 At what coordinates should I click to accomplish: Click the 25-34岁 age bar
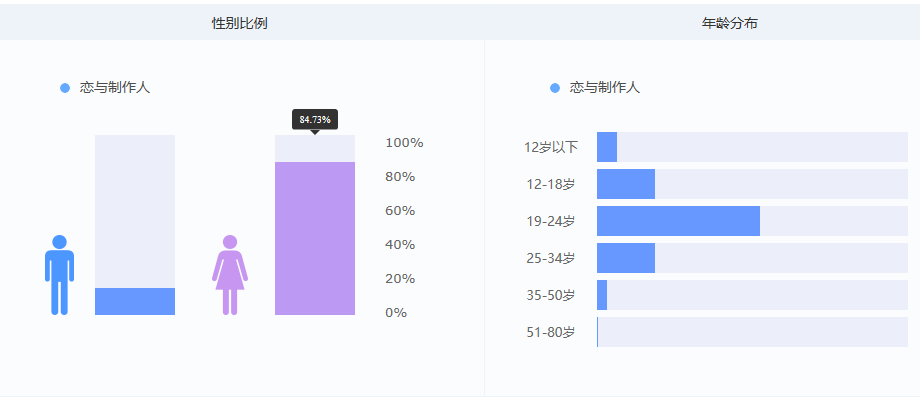(626, 258)
